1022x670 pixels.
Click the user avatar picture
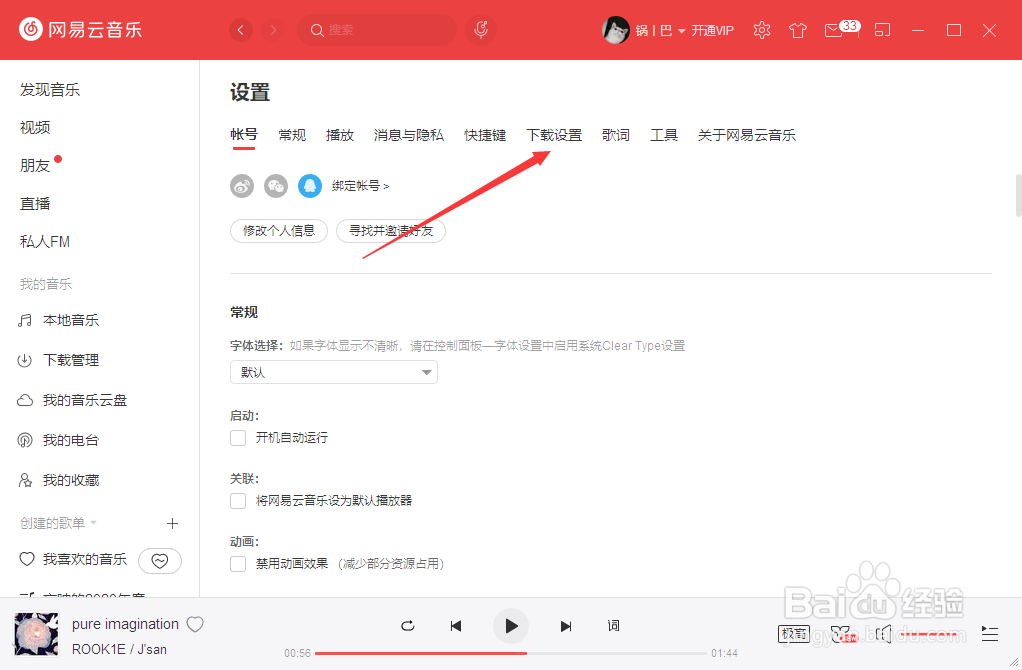615,30
